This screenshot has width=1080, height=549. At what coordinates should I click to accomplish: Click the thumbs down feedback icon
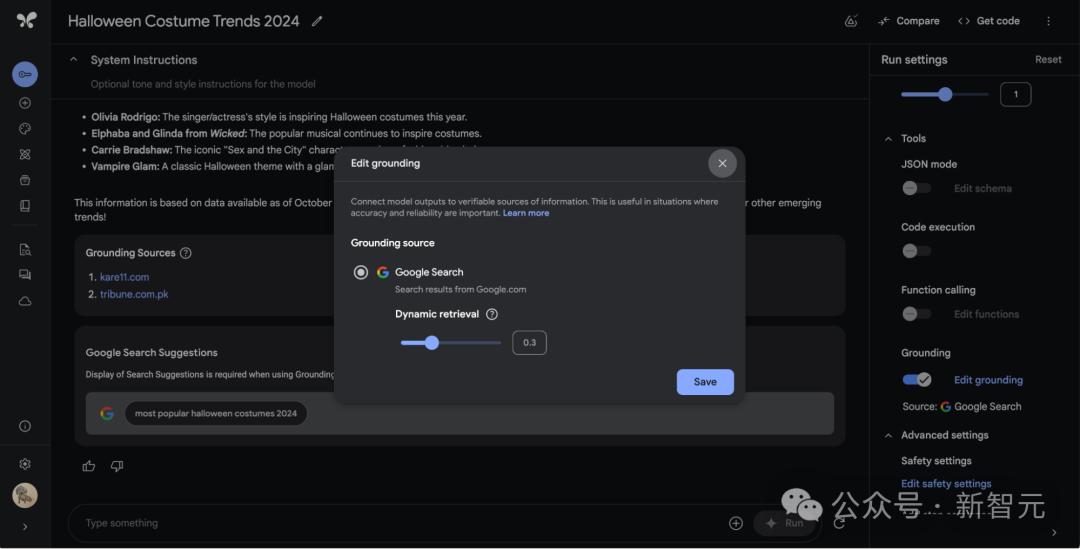(x=117, y=466)
